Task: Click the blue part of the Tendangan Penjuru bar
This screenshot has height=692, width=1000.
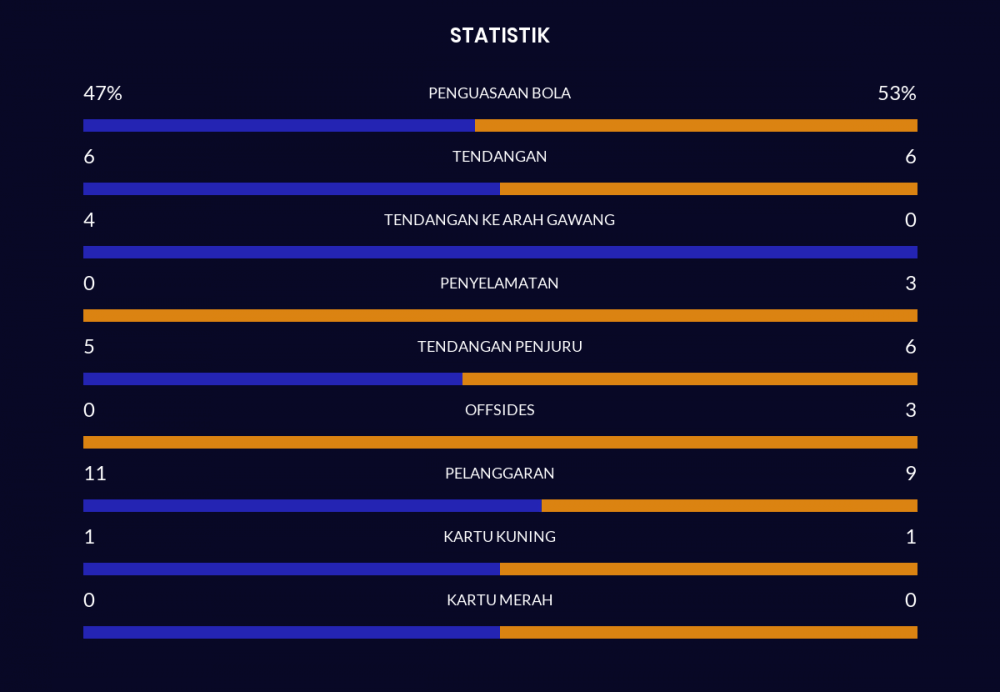Action: (272, 379)
